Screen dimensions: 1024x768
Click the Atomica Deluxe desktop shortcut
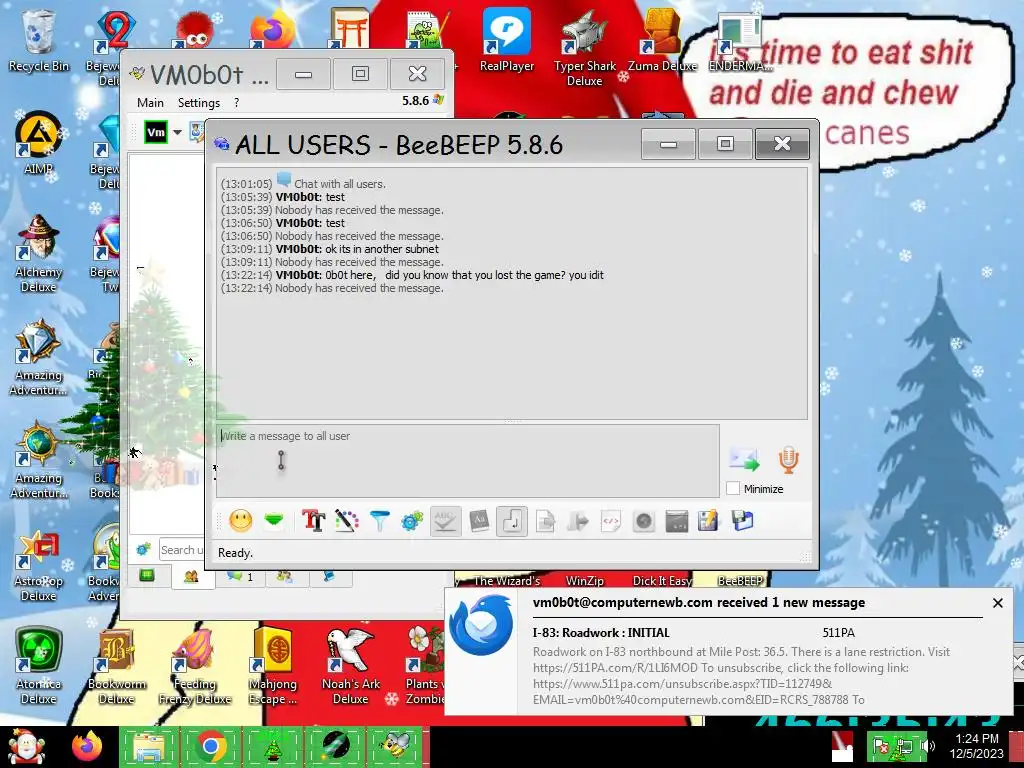39,665
